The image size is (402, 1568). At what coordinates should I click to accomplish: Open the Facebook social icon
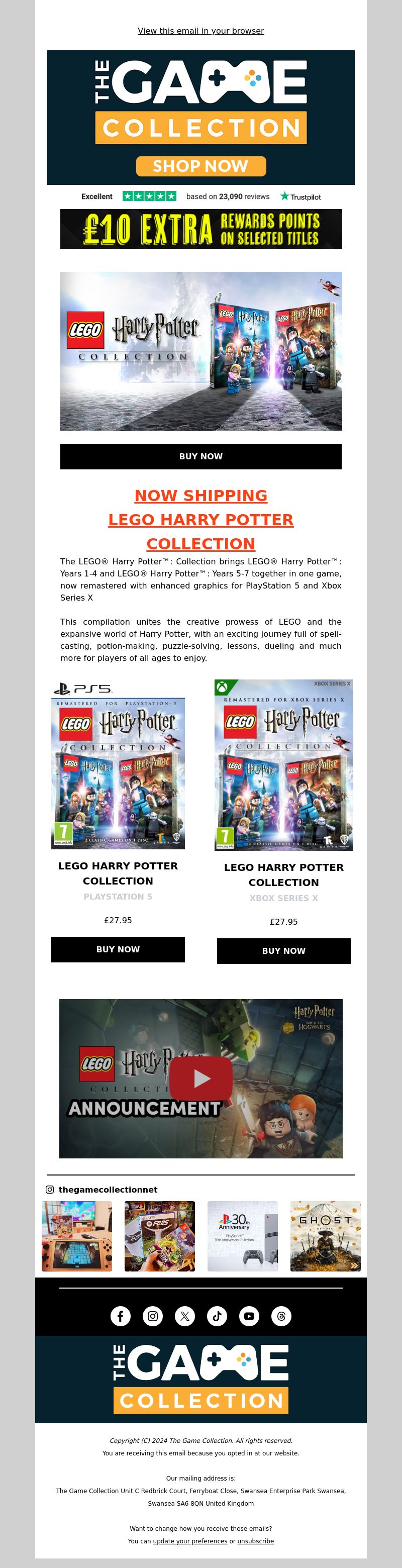click(121, 1316)
